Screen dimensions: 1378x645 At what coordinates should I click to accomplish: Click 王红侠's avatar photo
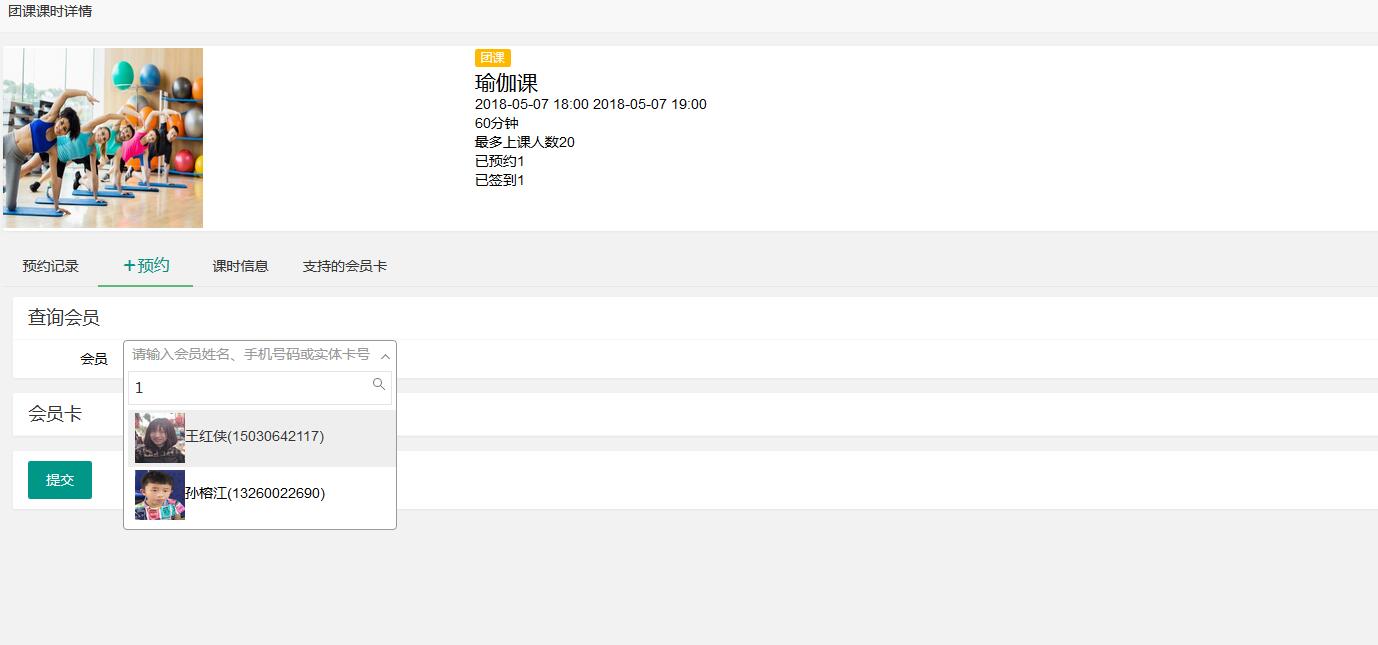point(160,438)
